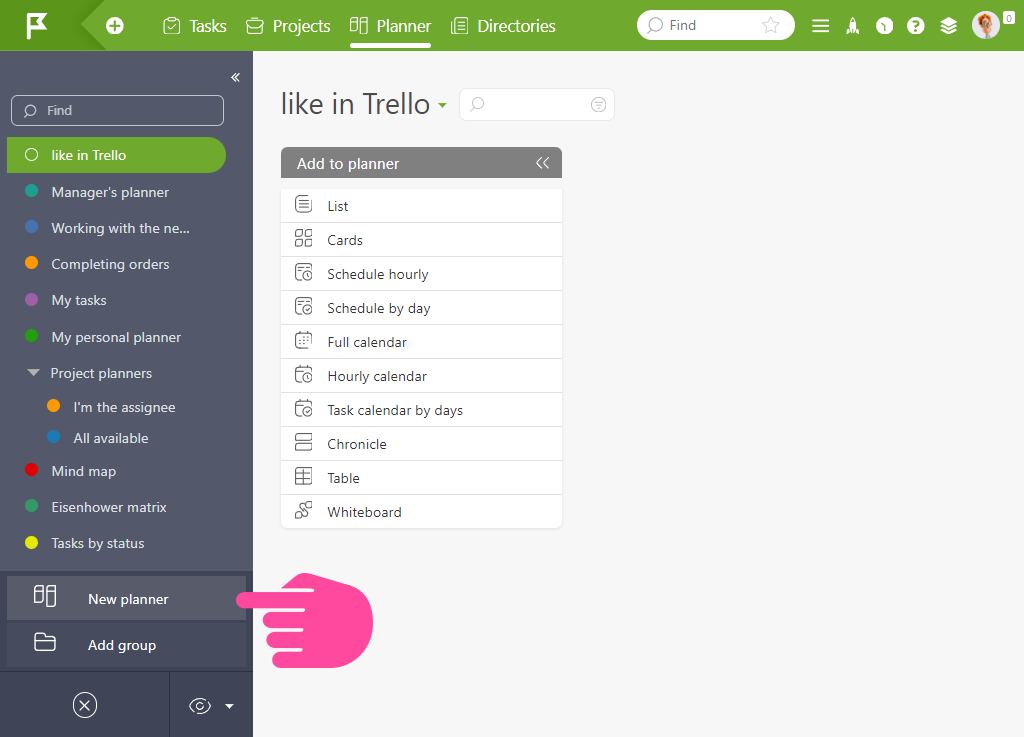The image size is (1024, 737).
Task: Open the Tasks tab
Action: (x=195, y=26)
